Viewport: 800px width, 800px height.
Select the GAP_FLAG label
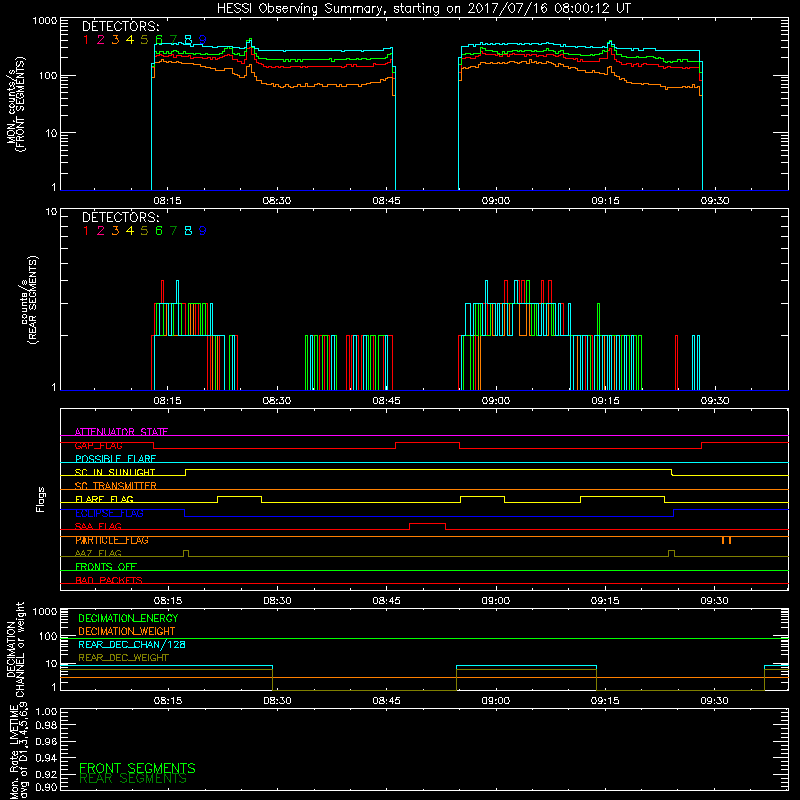point(98,445)
